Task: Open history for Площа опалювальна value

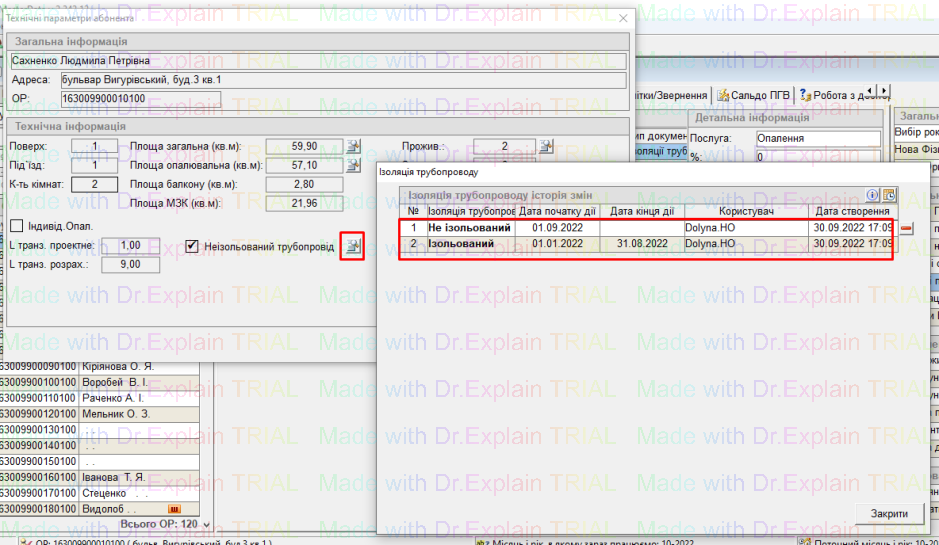Action: (353, 165)
